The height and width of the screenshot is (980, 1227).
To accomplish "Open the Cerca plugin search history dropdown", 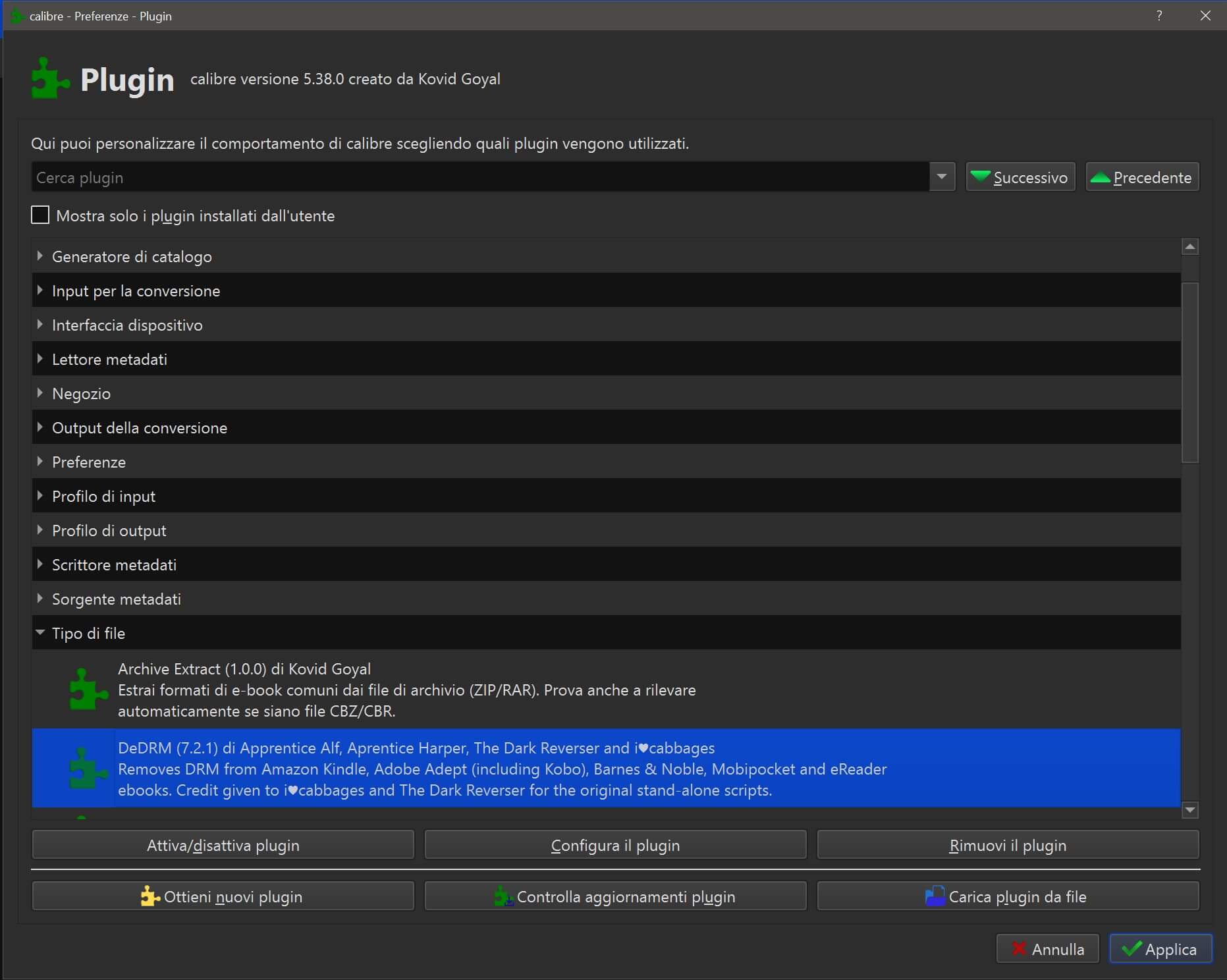I will pos(942,177).
